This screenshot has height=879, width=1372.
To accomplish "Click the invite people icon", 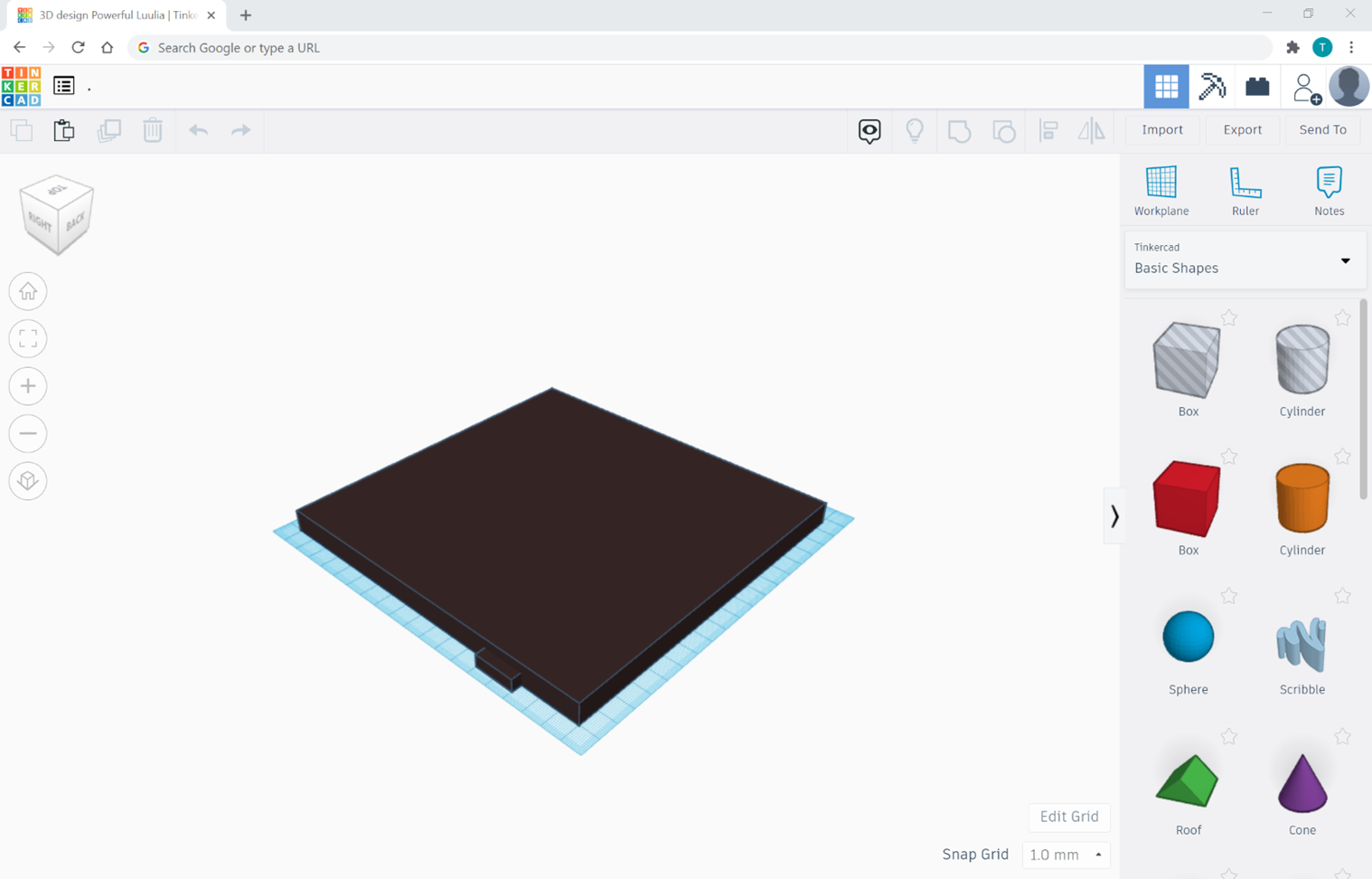I will [1305, 88].
